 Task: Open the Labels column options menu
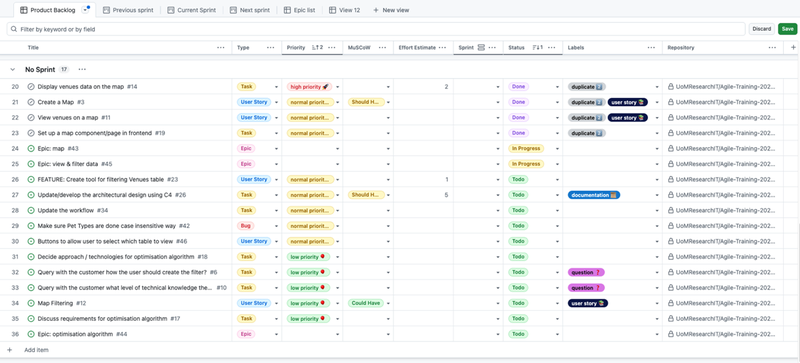[x=652, y=47]
